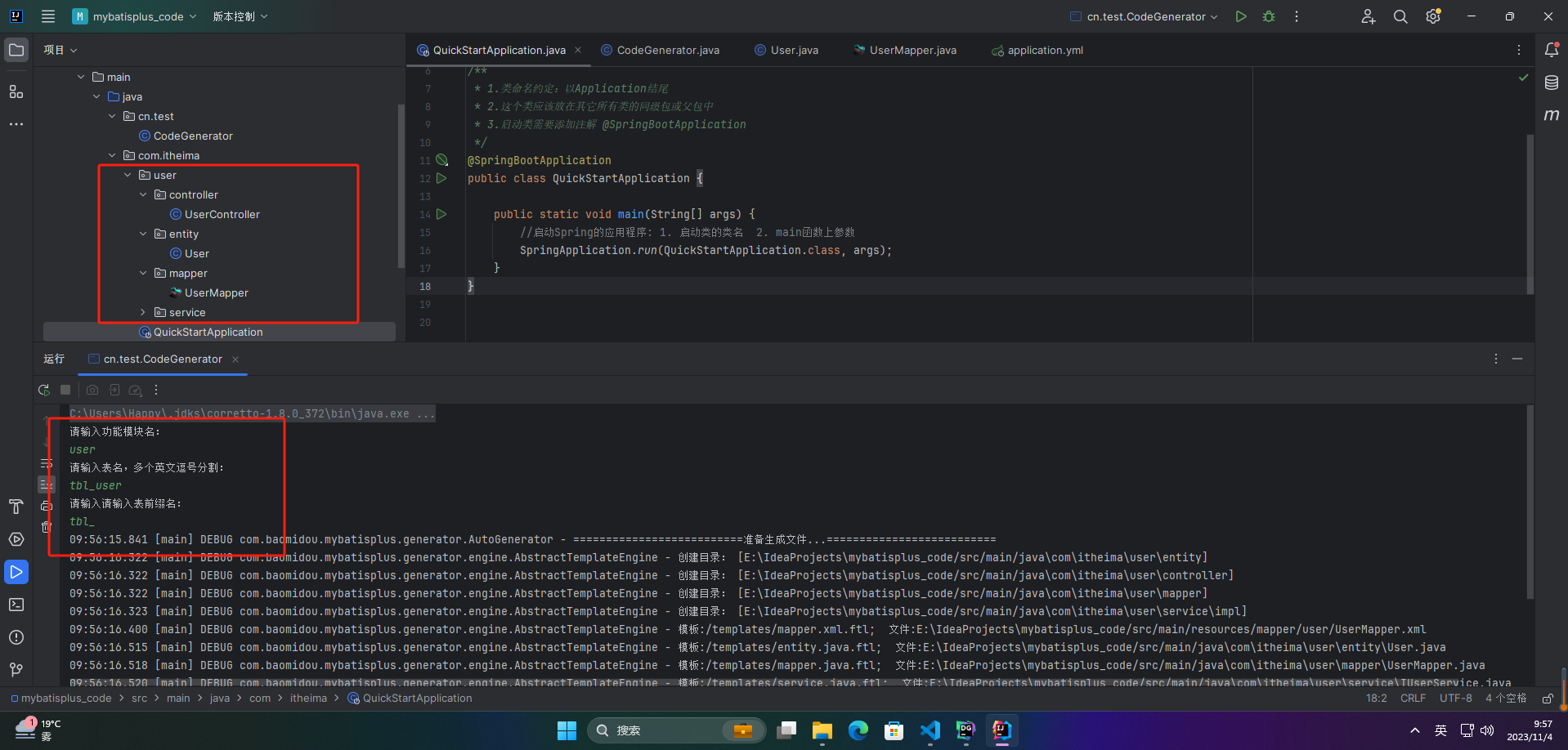This screenshot has width=1568, height=750.
Task: Open Search Everywhere magnifier icon
Action: [1400, 16]
